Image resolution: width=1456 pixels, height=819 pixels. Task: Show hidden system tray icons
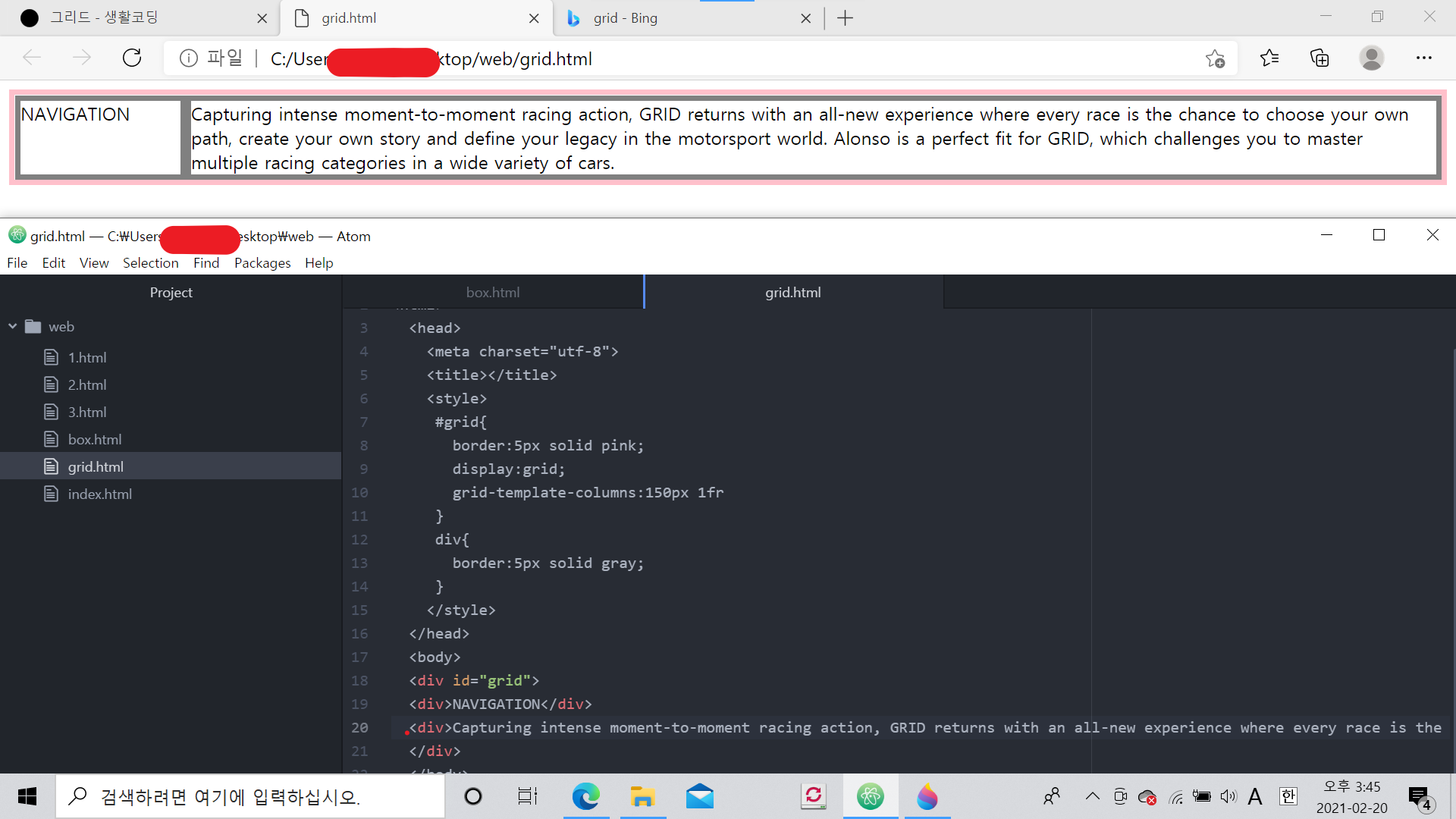pos(1092,796)
